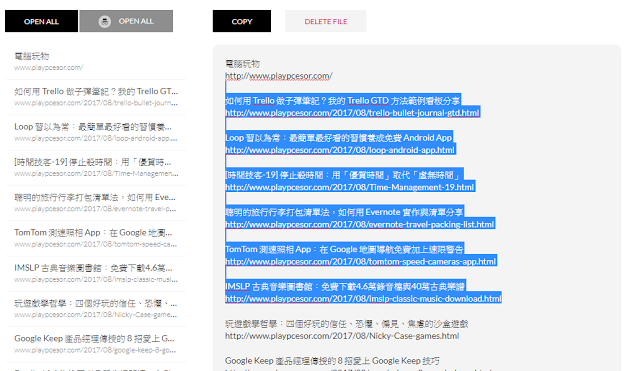640x371 pixels.
Task: Click the DELETE FILE button
Action: click(x=326, y=21)
